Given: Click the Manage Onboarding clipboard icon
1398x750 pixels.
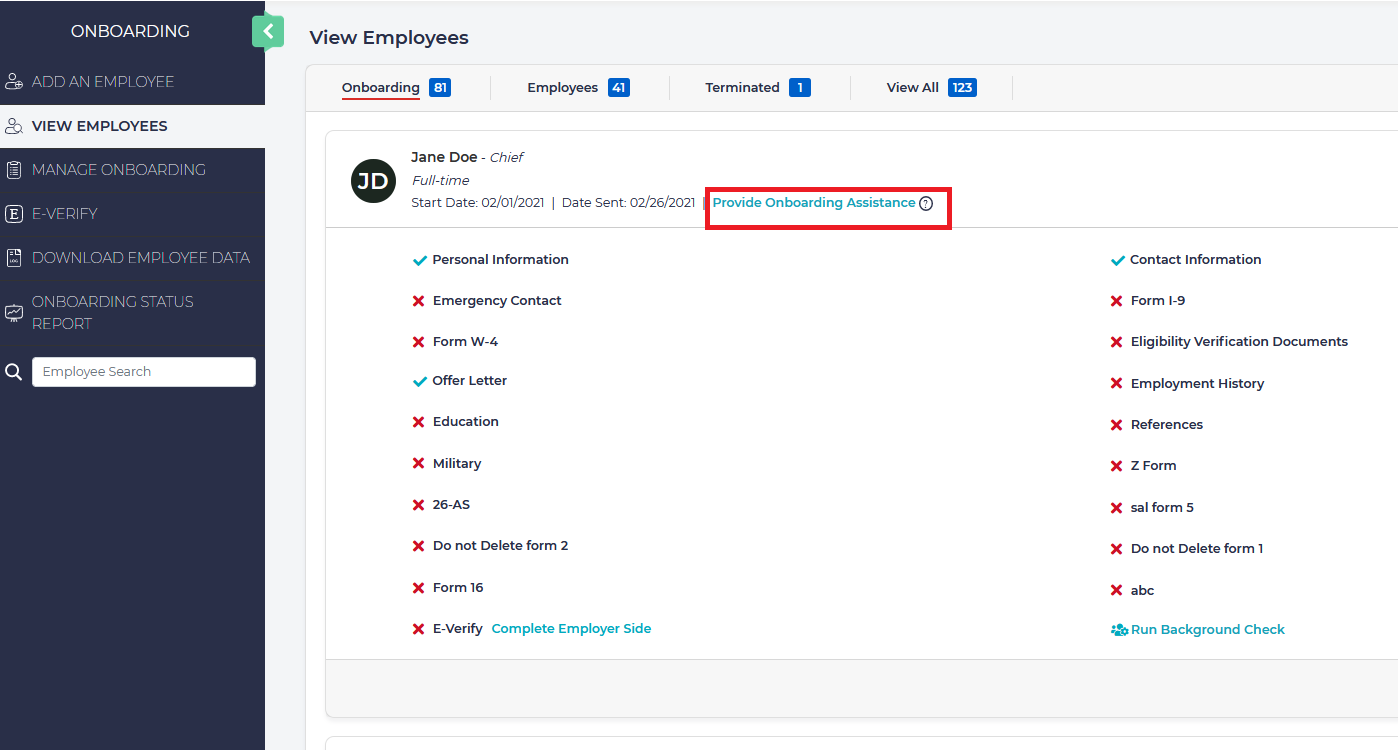Looking at the screenshot, I should tap(14, 170).
